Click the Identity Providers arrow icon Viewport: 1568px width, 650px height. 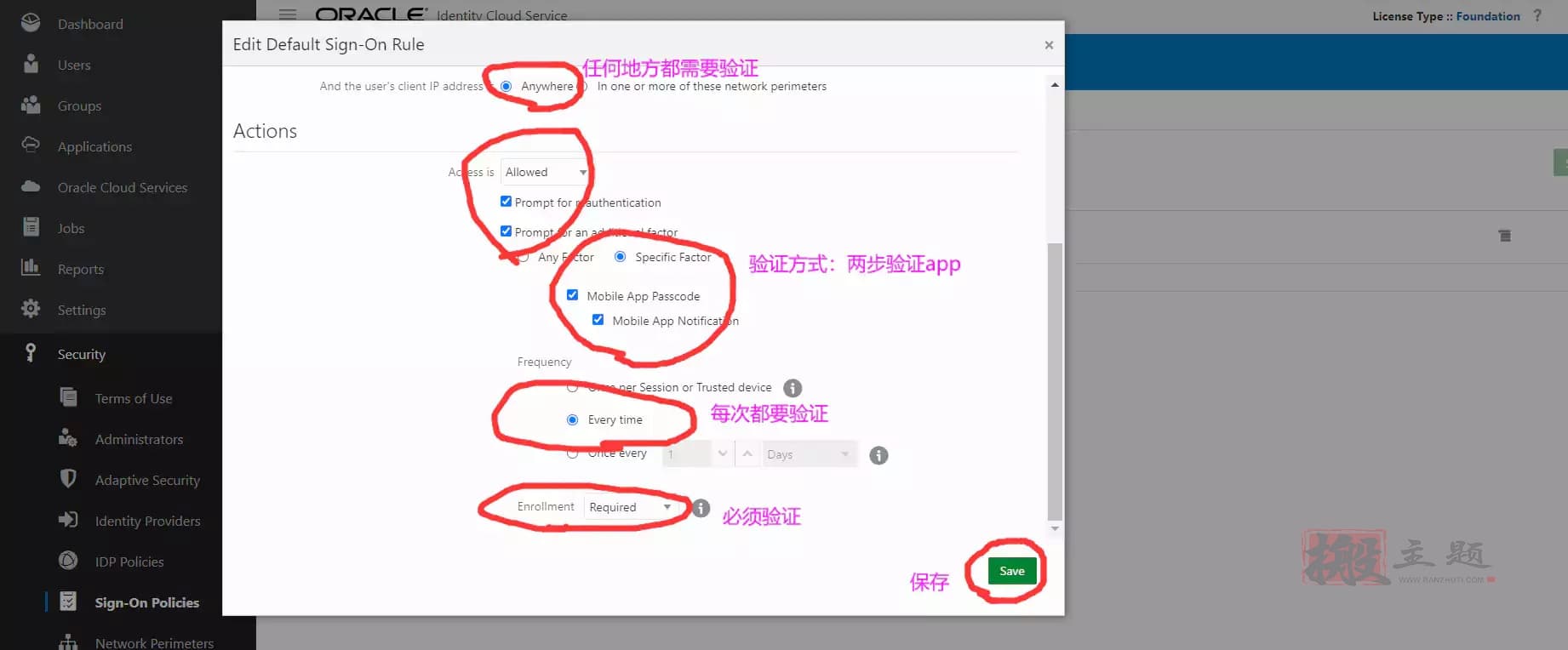[x=68, y=519]
